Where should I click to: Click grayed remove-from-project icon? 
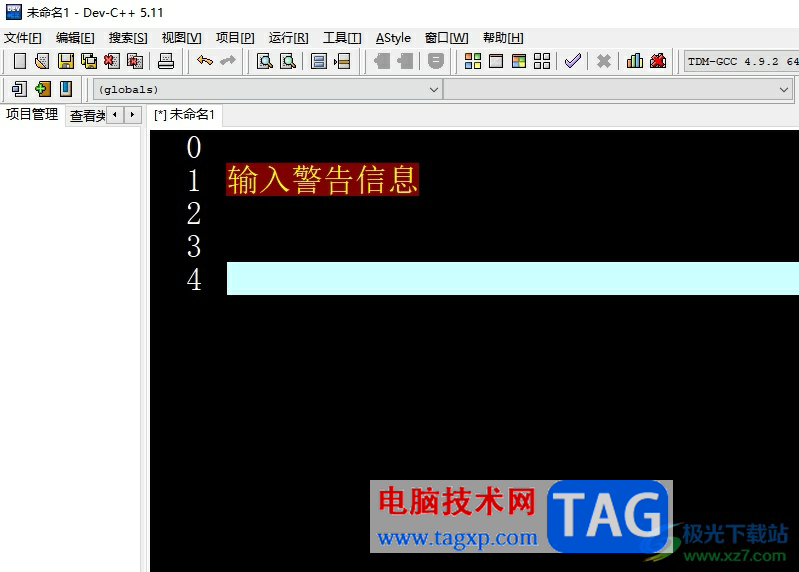point(405,61)
